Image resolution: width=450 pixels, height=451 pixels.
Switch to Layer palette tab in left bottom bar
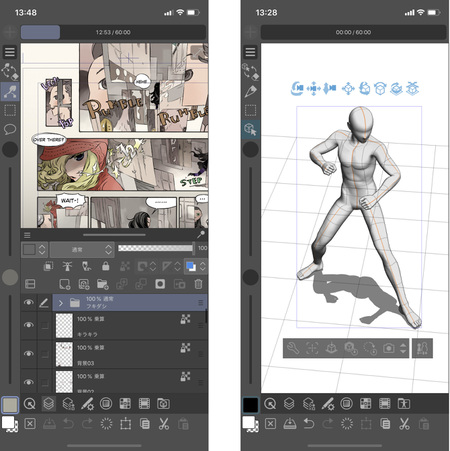tap(49, 404)
